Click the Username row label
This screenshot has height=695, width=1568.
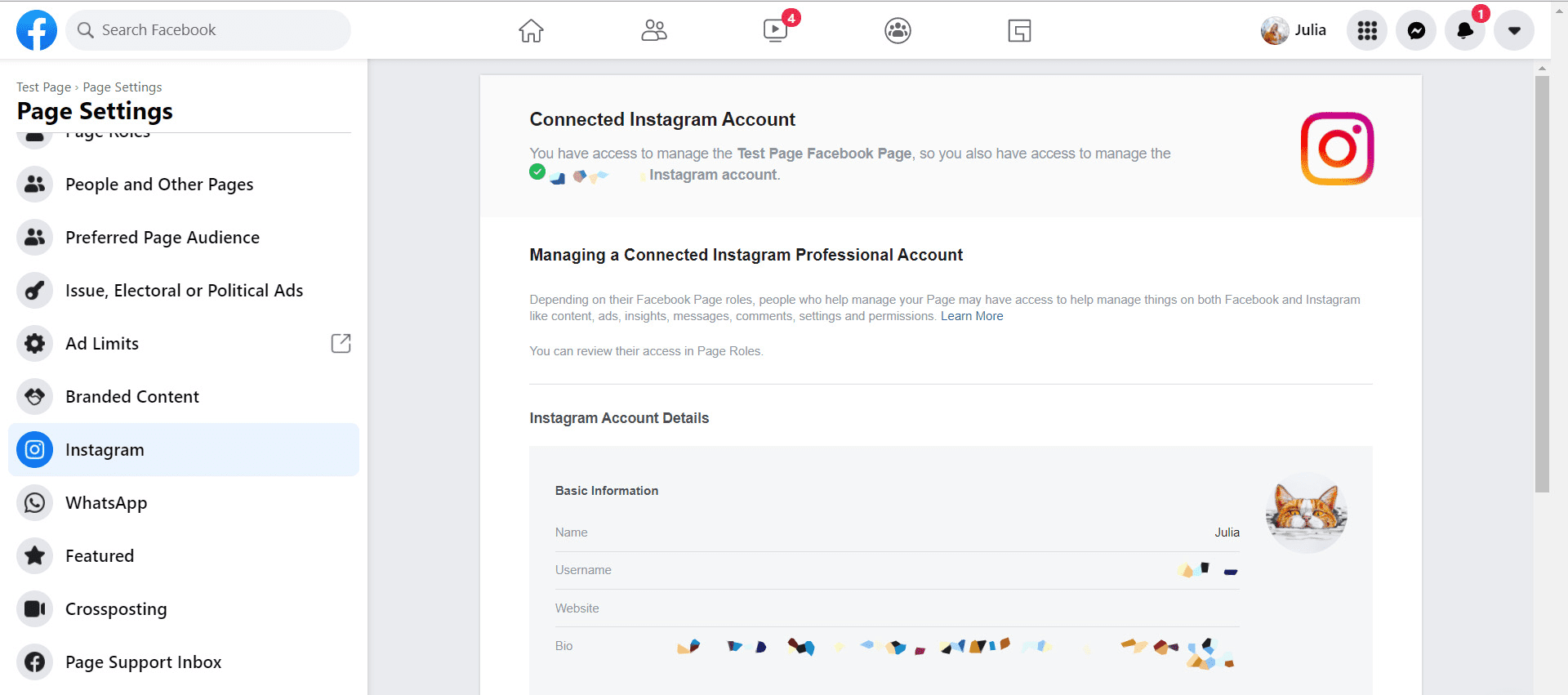coord(583,570)
